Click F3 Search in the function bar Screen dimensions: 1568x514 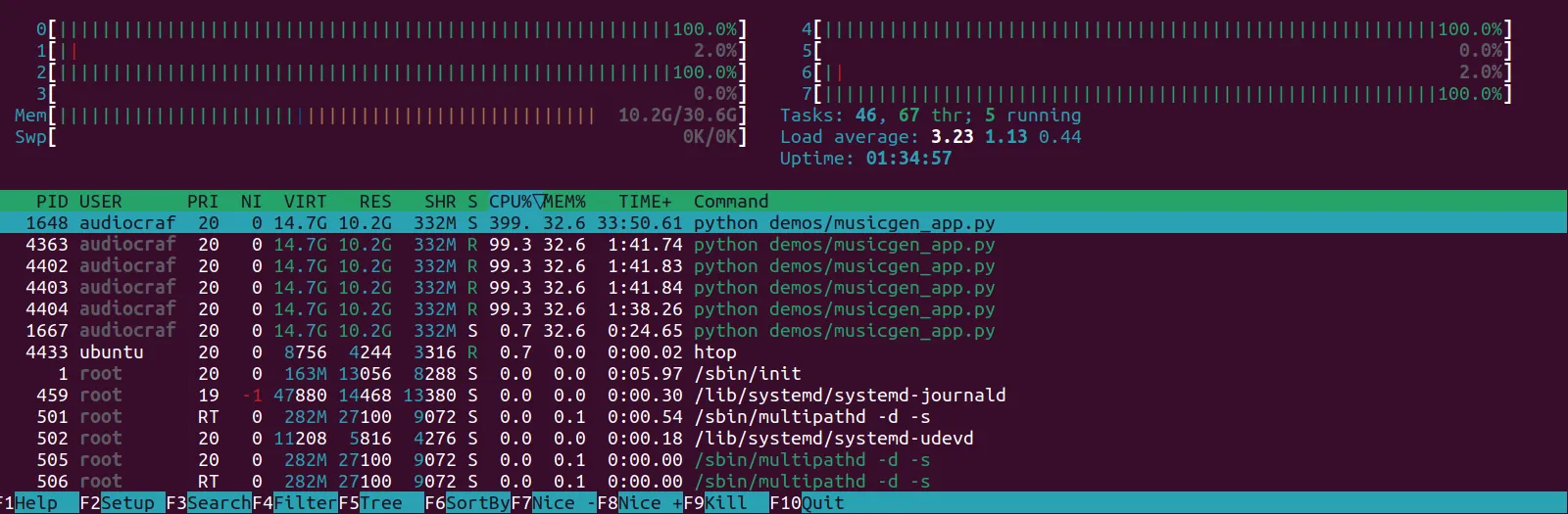(x=209, y=503)
